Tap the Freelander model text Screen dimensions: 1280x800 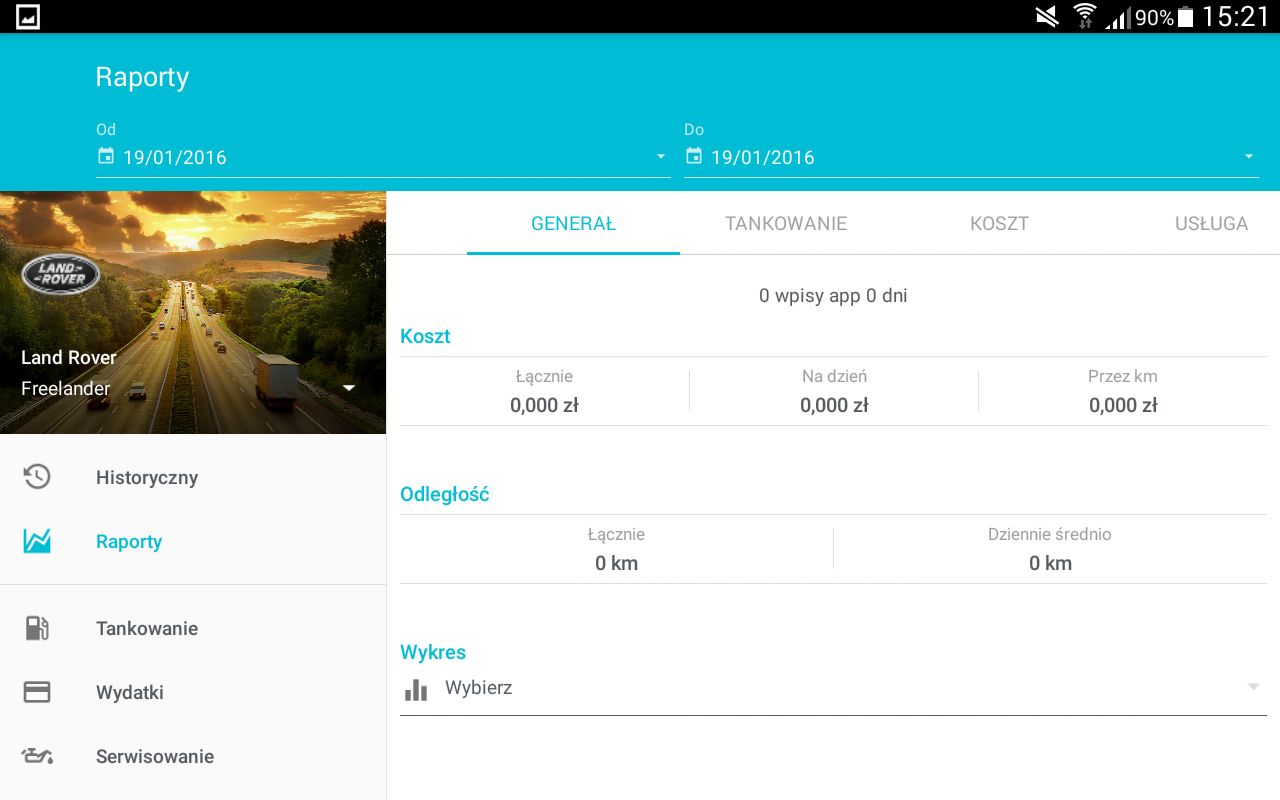(66, 388)
